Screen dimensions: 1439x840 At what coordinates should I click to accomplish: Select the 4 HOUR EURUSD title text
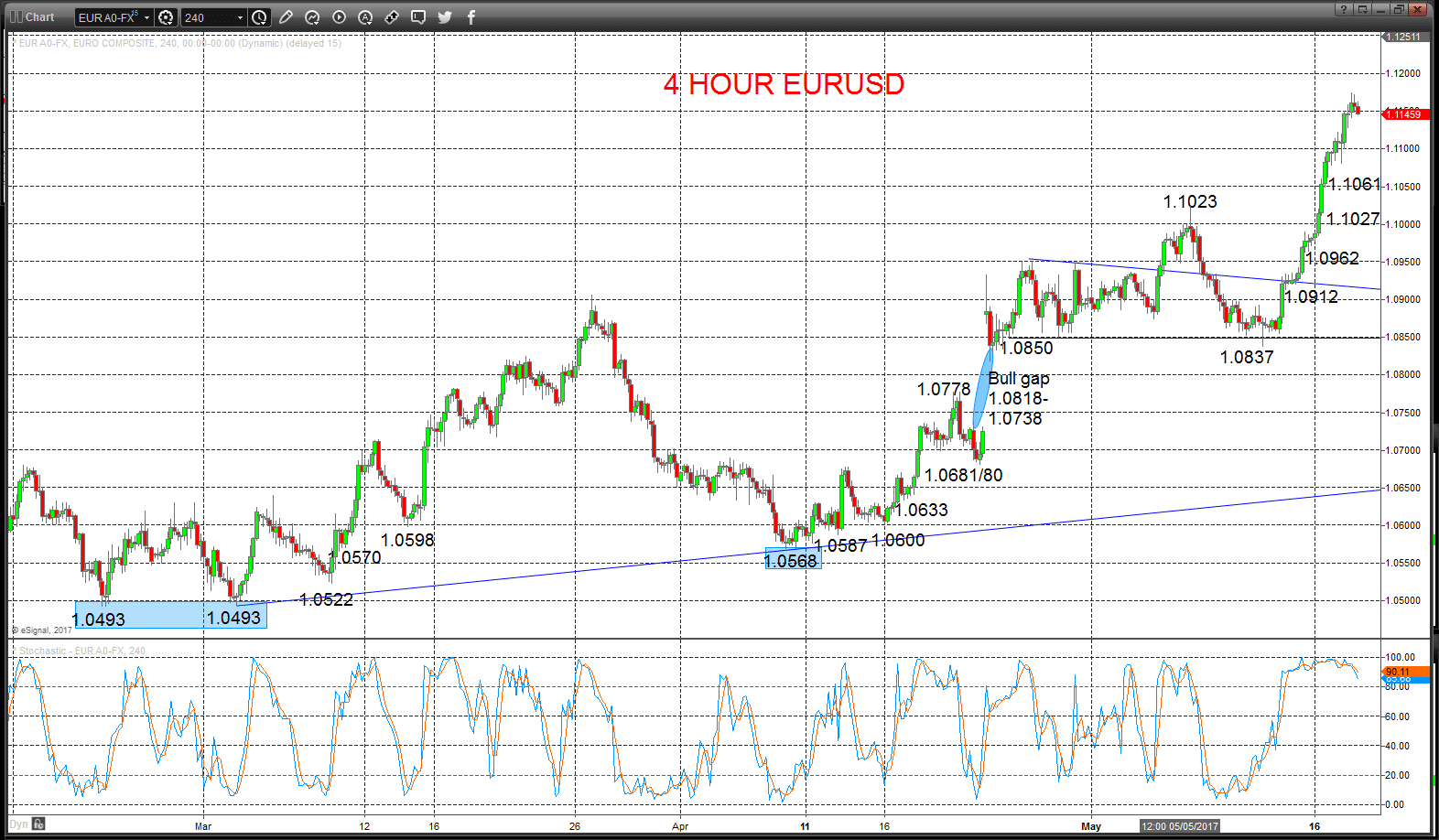pyautogui.click(x=784, y=84)
